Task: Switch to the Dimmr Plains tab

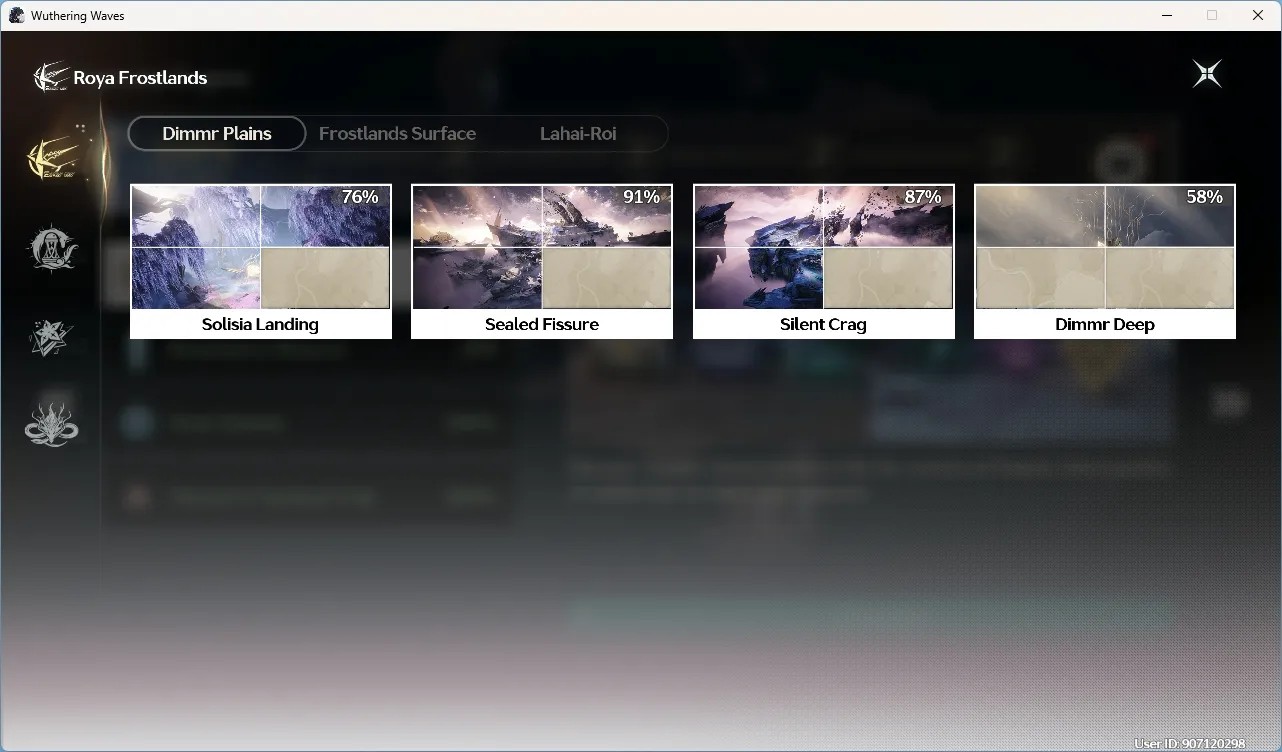Action: [x=217, y=133]
